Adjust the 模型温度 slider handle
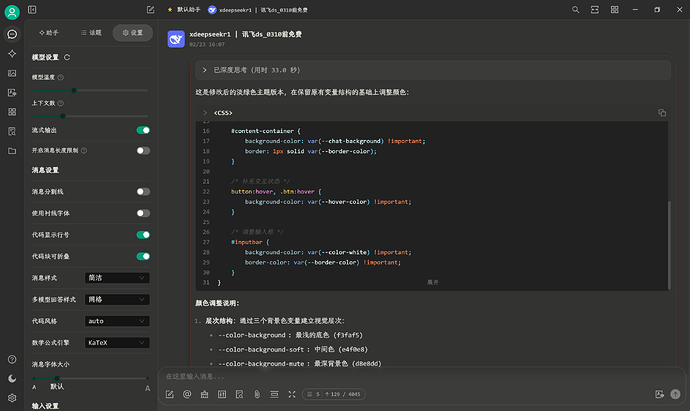690x411 pixels. pos(74,90)
